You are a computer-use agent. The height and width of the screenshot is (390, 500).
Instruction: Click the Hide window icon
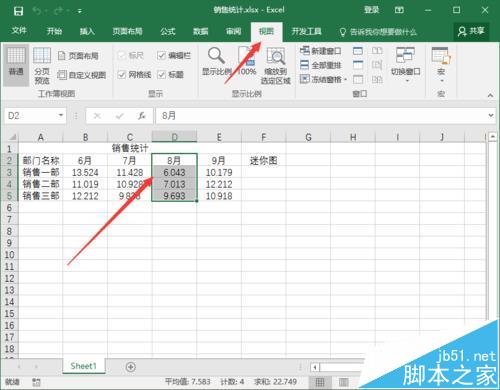click(x=358, y=65)
